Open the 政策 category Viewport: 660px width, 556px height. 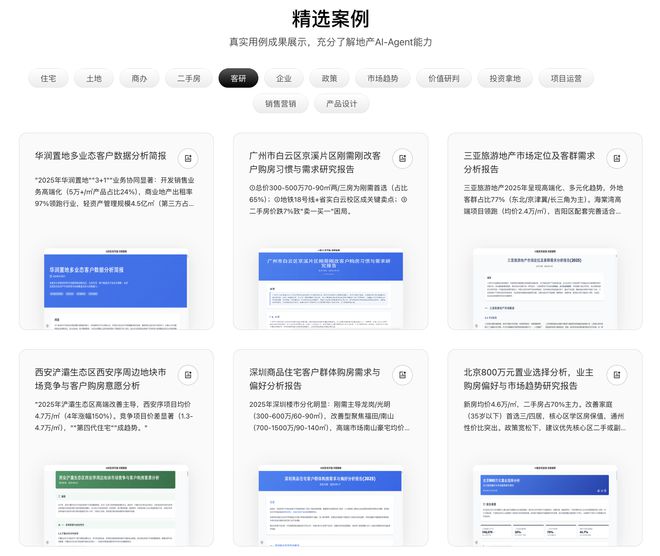coord(329,78)
